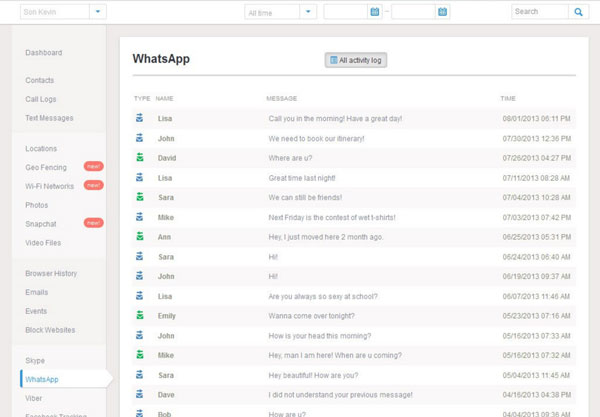Click the message 'How is your head this morning?'

coord(320,336)
